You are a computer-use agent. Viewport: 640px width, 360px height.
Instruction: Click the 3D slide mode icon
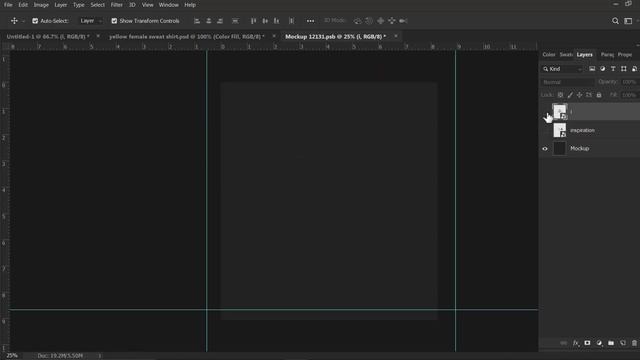392,21
